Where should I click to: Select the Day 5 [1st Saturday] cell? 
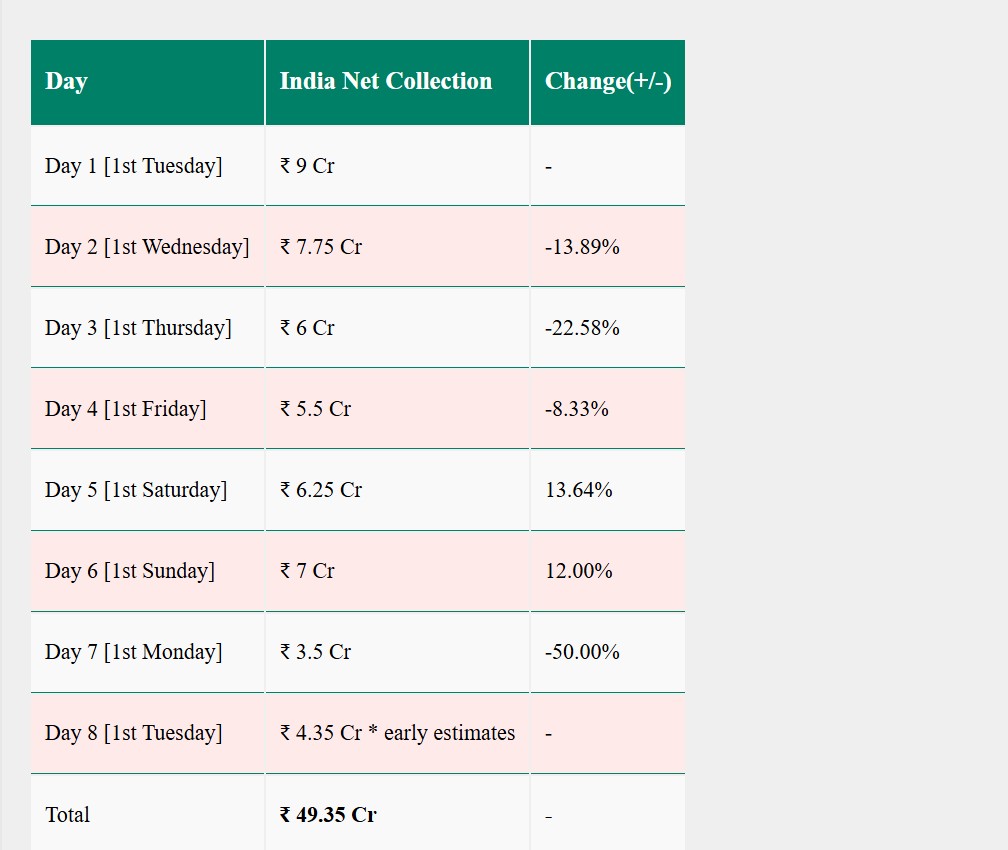click(x=136, y=490)
